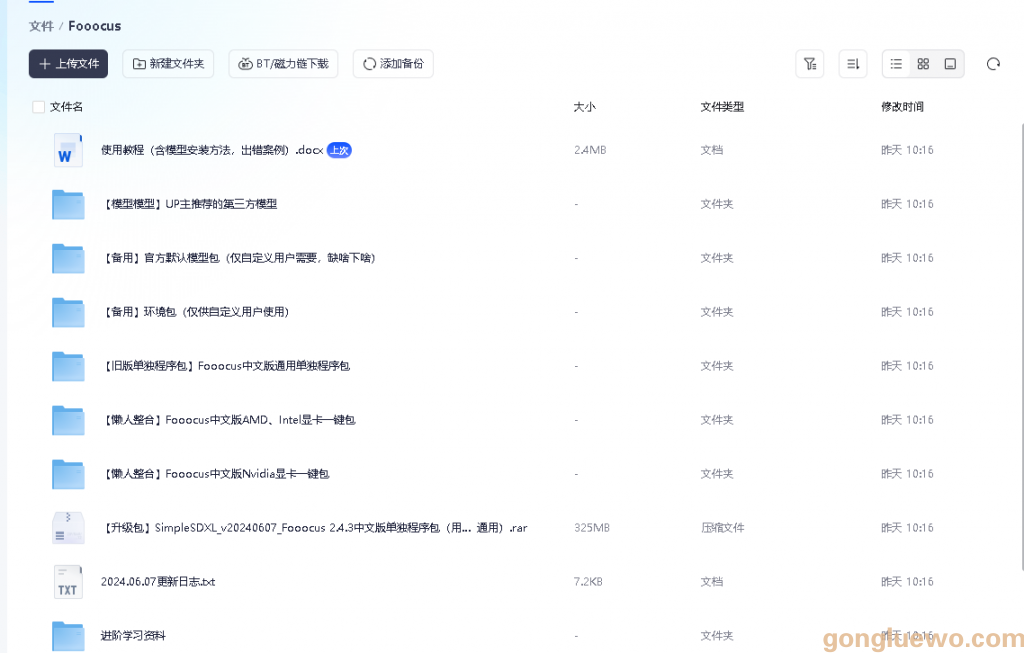
Task: Open 【模型模型】UP主推荐的第三方模型 folder name
Action: point(189,204)
